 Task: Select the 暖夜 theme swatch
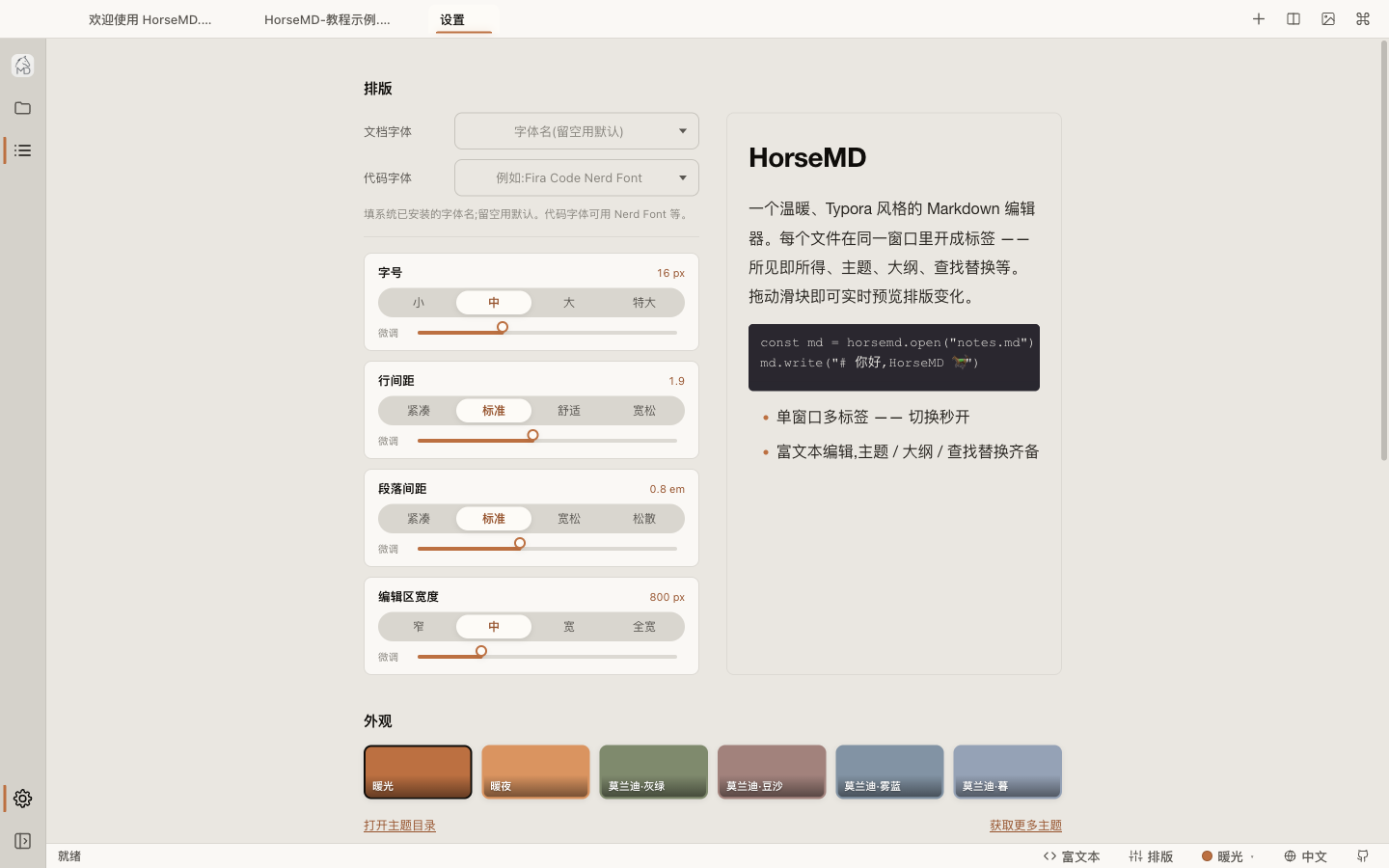(535, 772)
